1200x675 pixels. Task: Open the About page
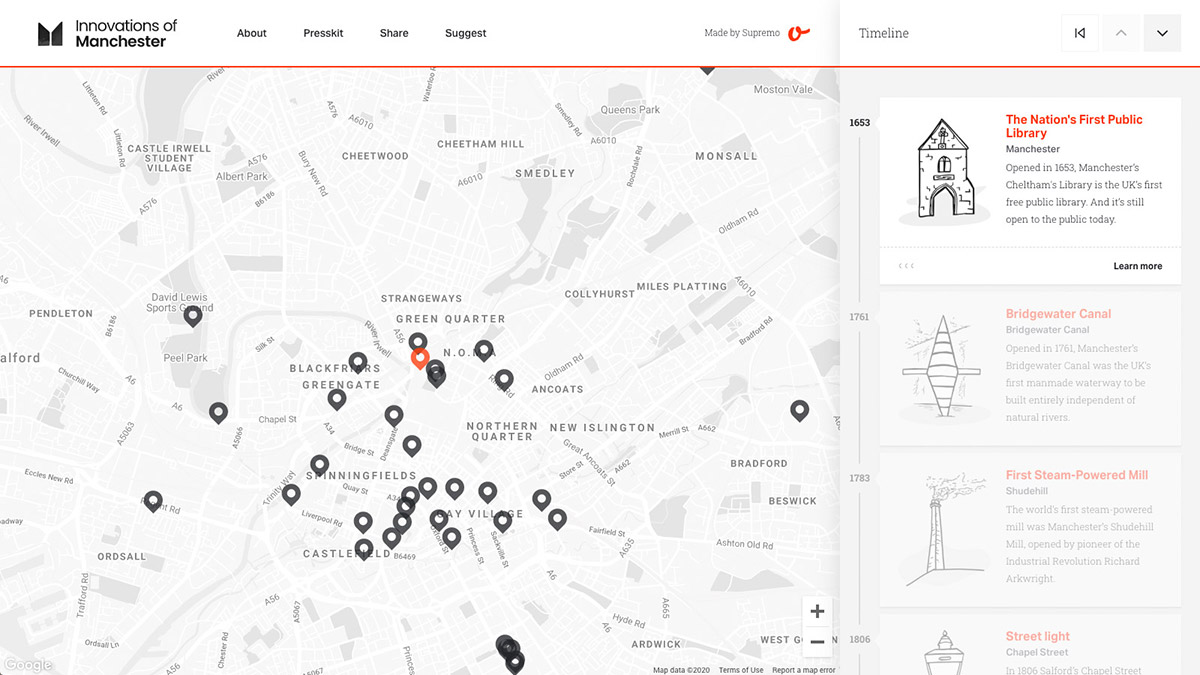252,33
